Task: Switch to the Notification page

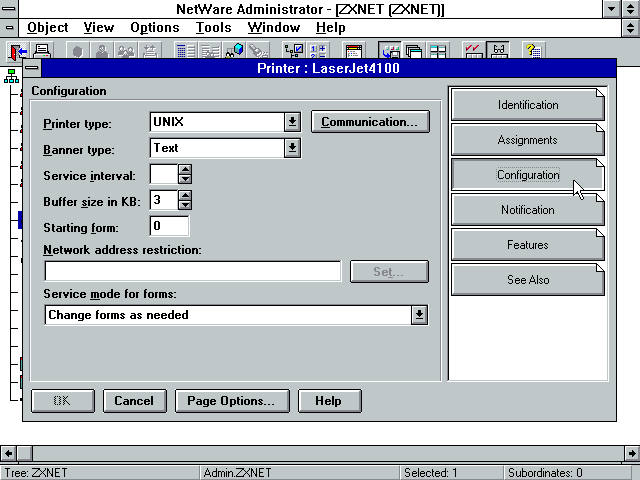Action: click(x=528, y=210)
